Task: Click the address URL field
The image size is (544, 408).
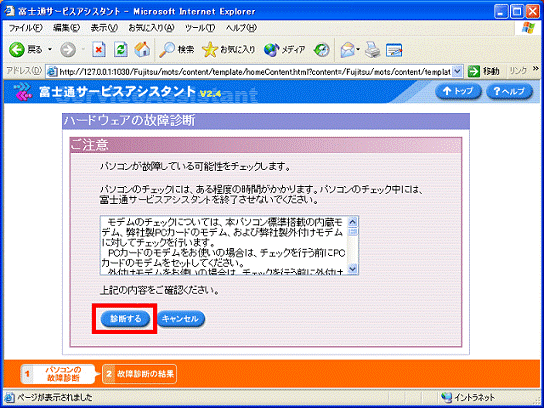Action: 255,71
